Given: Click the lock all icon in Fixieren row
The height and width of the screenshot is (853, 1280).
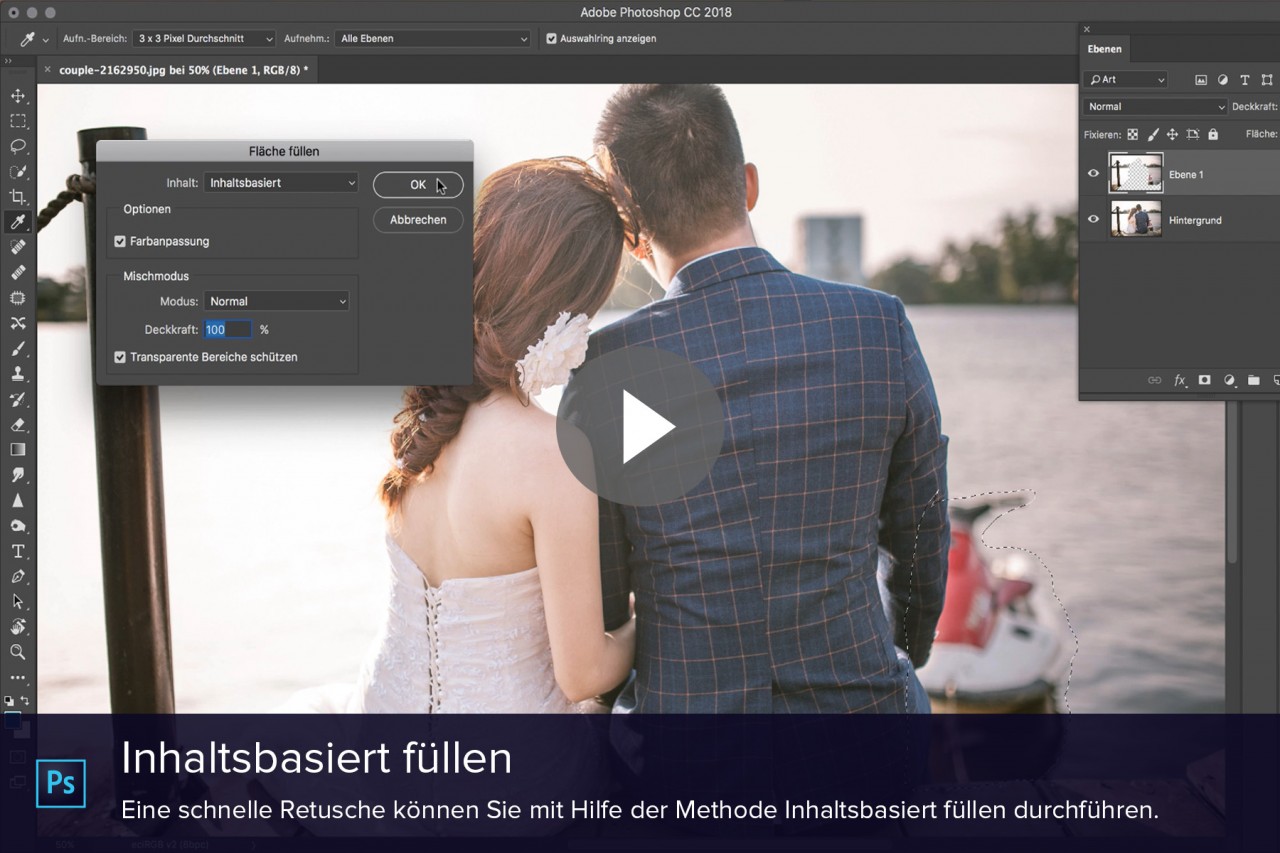Looking at the screenshot, I should tap(1213, 134).
